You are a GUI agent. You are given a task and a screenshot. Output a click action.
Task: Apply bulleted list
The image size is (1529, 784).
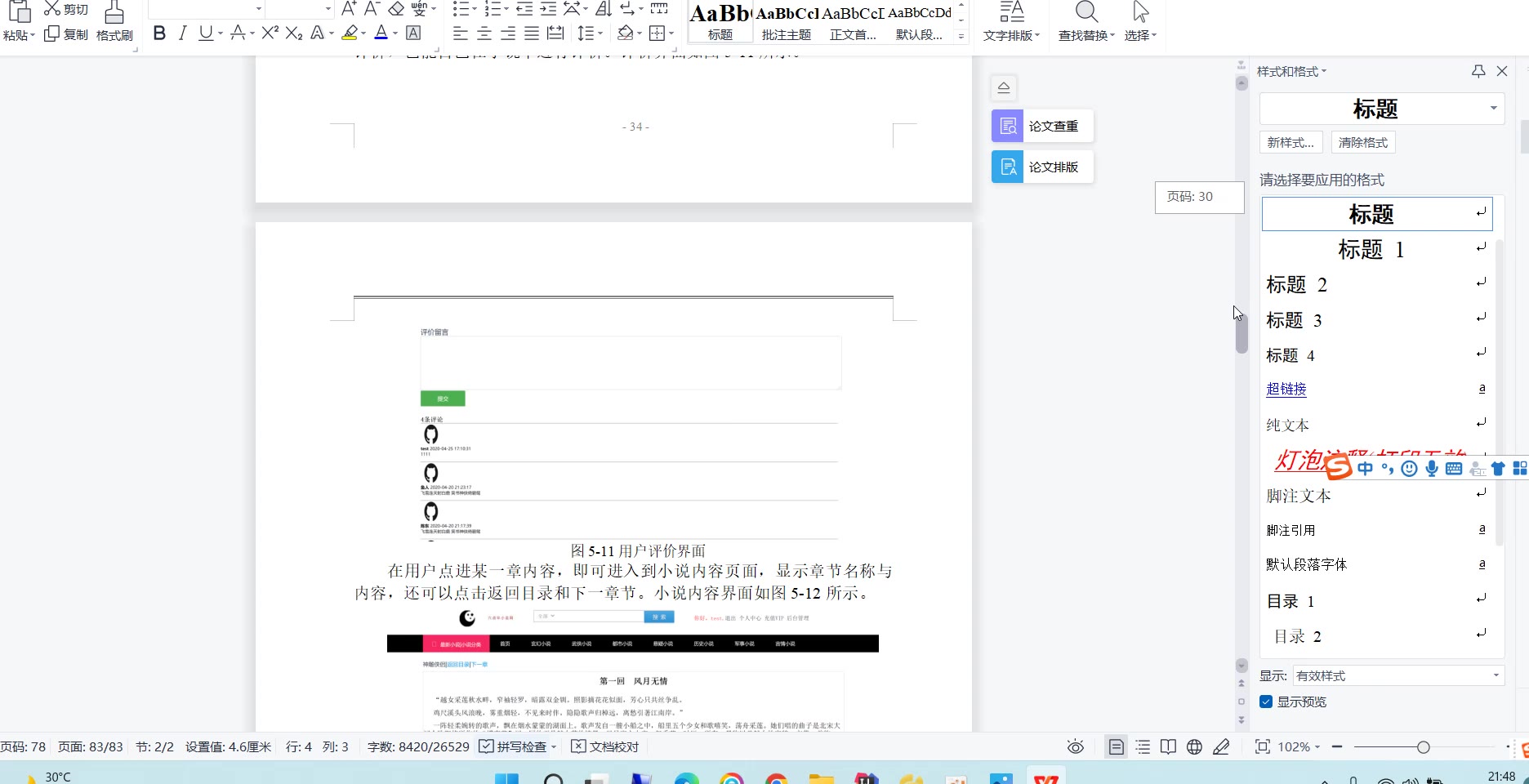coord(461,9)
